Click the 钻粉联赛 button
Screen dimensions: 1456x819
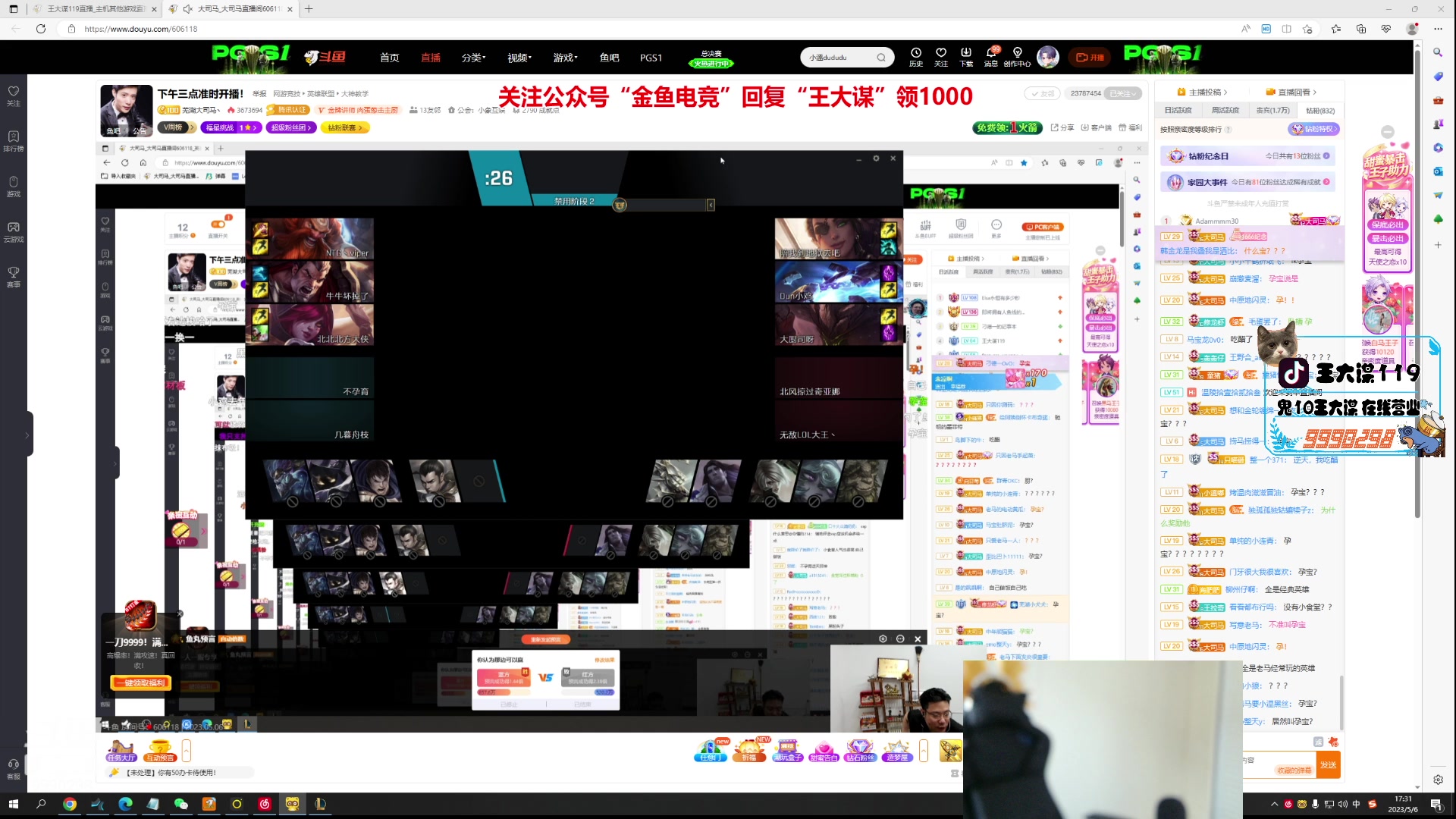pyautogui.click(x=345, y=127)
